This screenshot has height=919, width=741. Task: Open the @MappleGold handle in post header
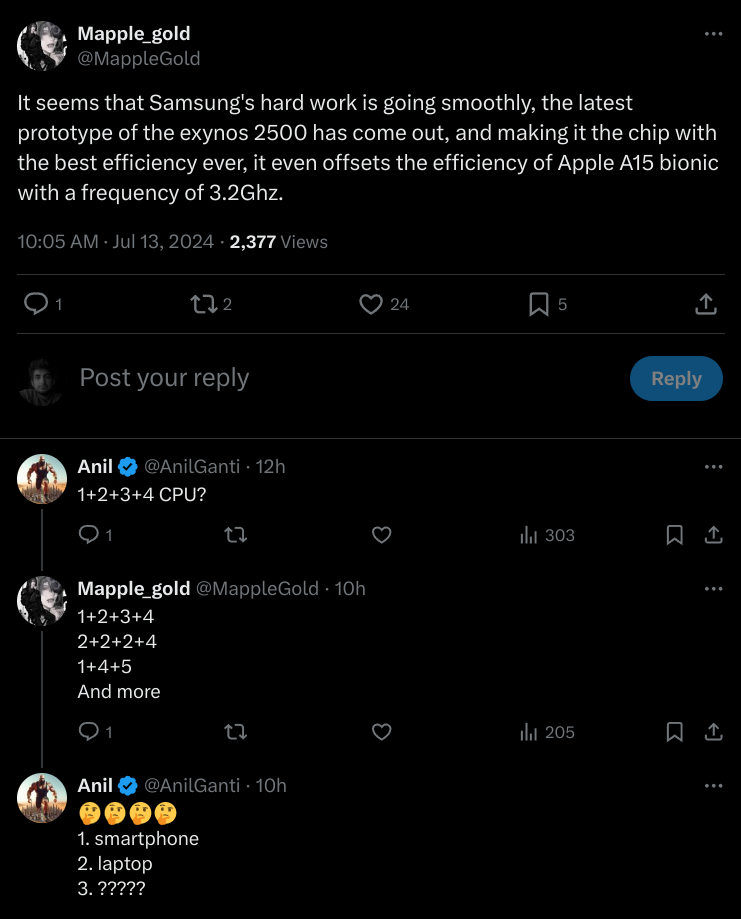coord(139,59)
